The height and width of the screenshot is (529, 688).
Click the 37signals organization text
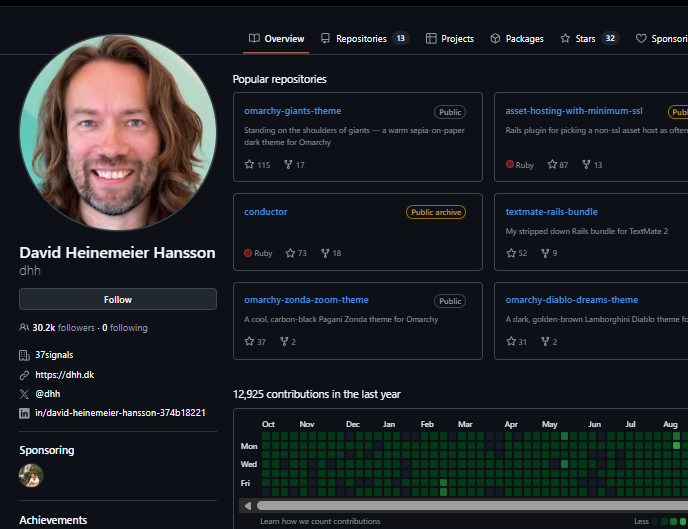(x=54, y=355)
